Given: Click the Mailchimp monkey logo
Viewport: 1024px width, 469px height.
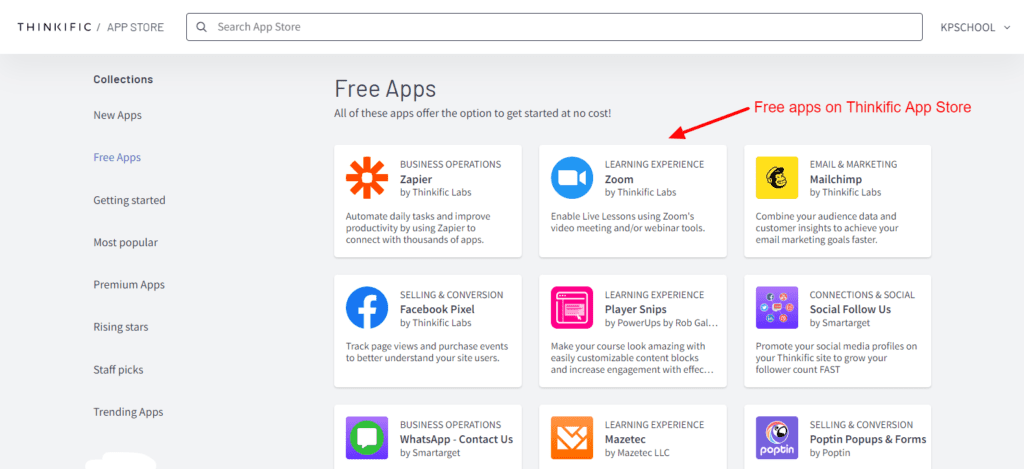Looking at the screenshot, I should [777, 178].
